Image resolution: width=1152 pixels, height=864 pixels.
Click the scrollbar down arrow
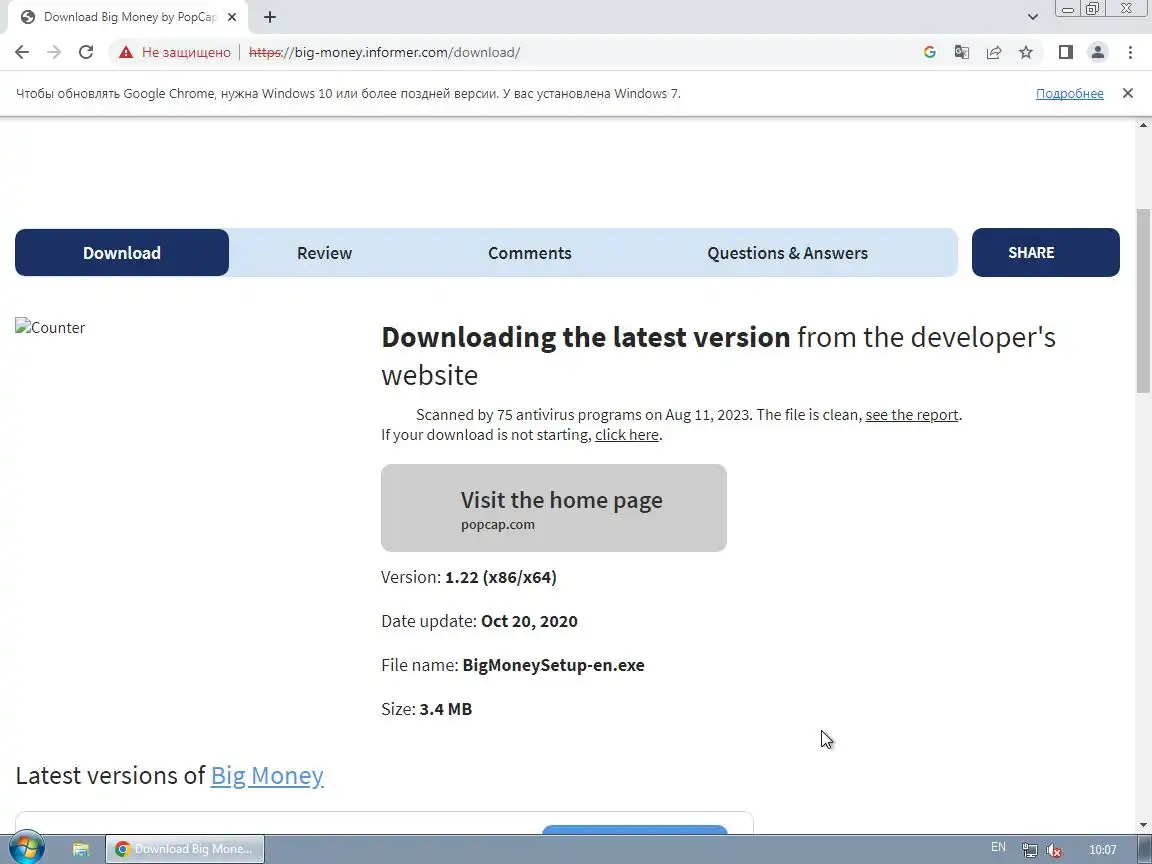pos(1143,825)
